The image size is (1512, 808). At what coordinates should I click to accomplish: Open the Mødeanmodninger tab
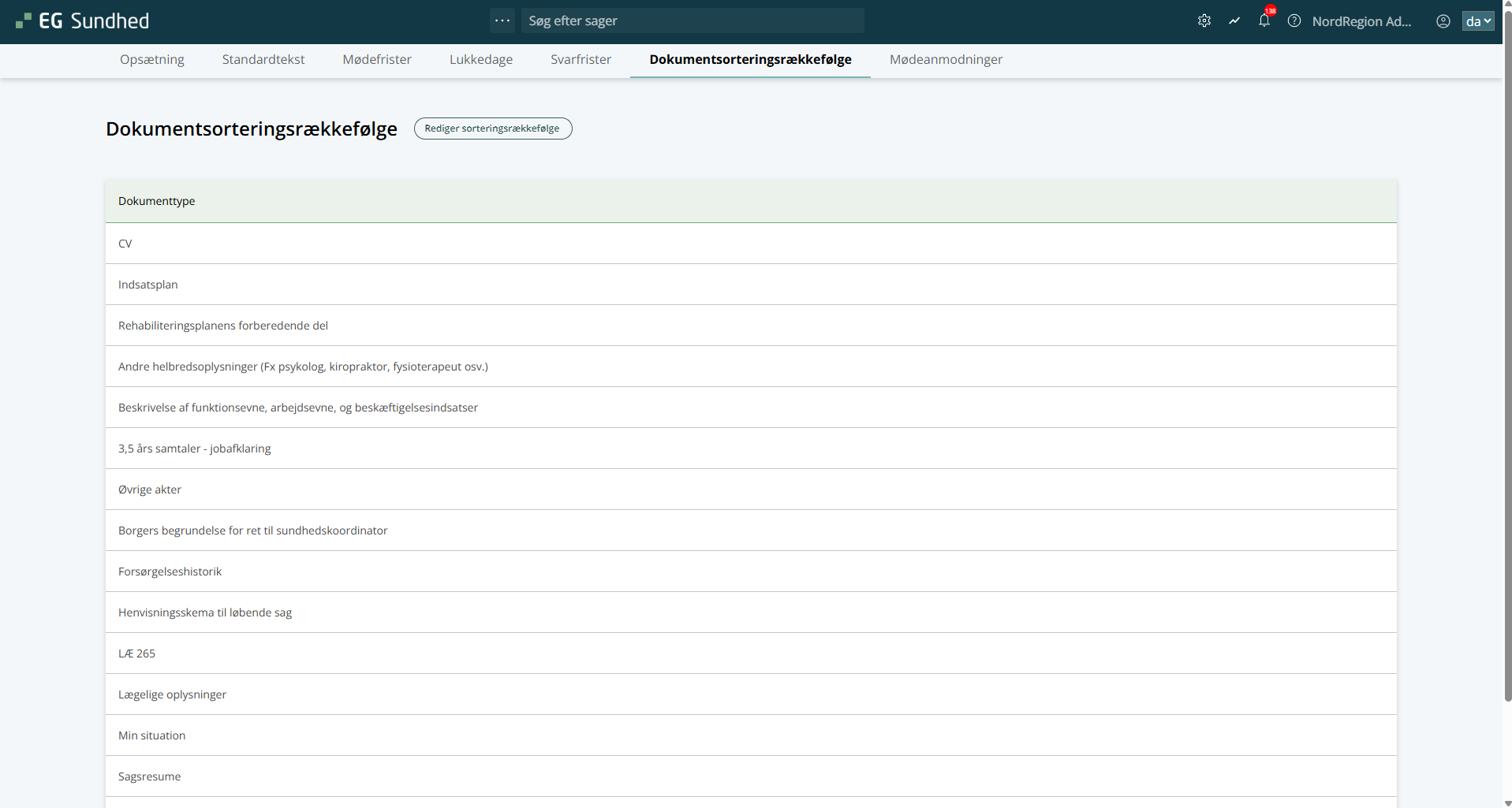pyautogui.click(x=946, y=60)
